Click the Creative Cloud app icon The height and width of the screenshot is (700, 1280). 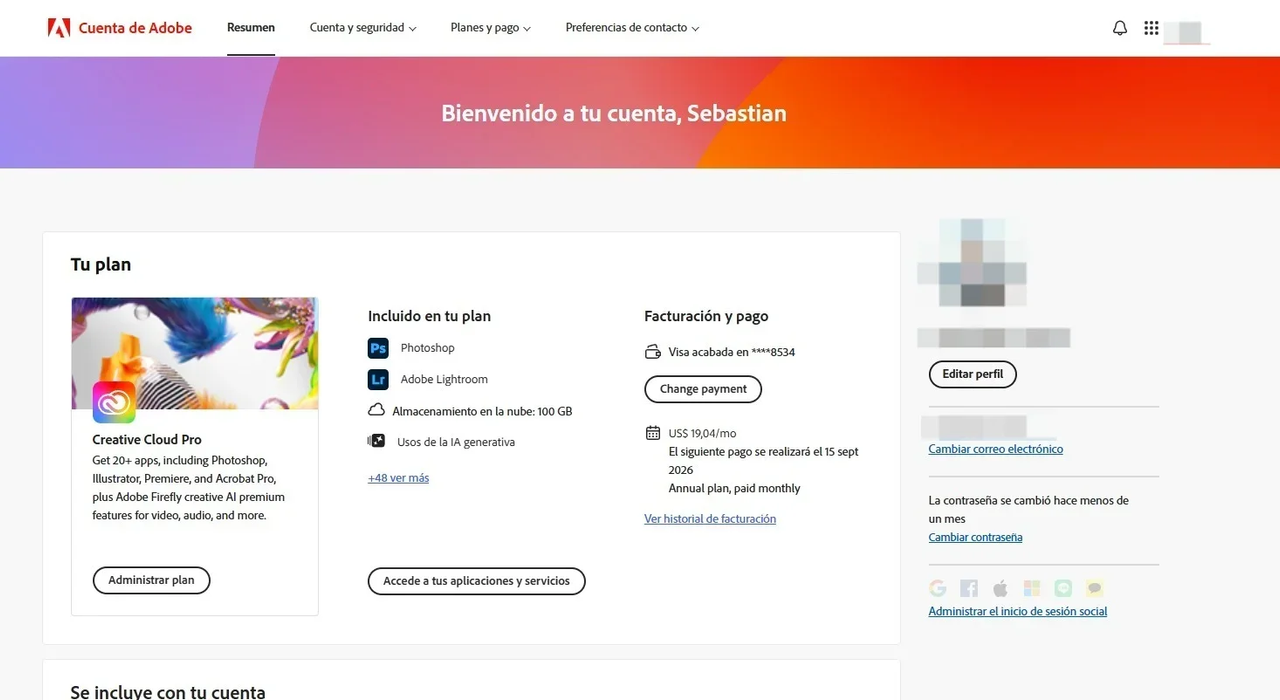pyautogui.click(x=114, y=402)
